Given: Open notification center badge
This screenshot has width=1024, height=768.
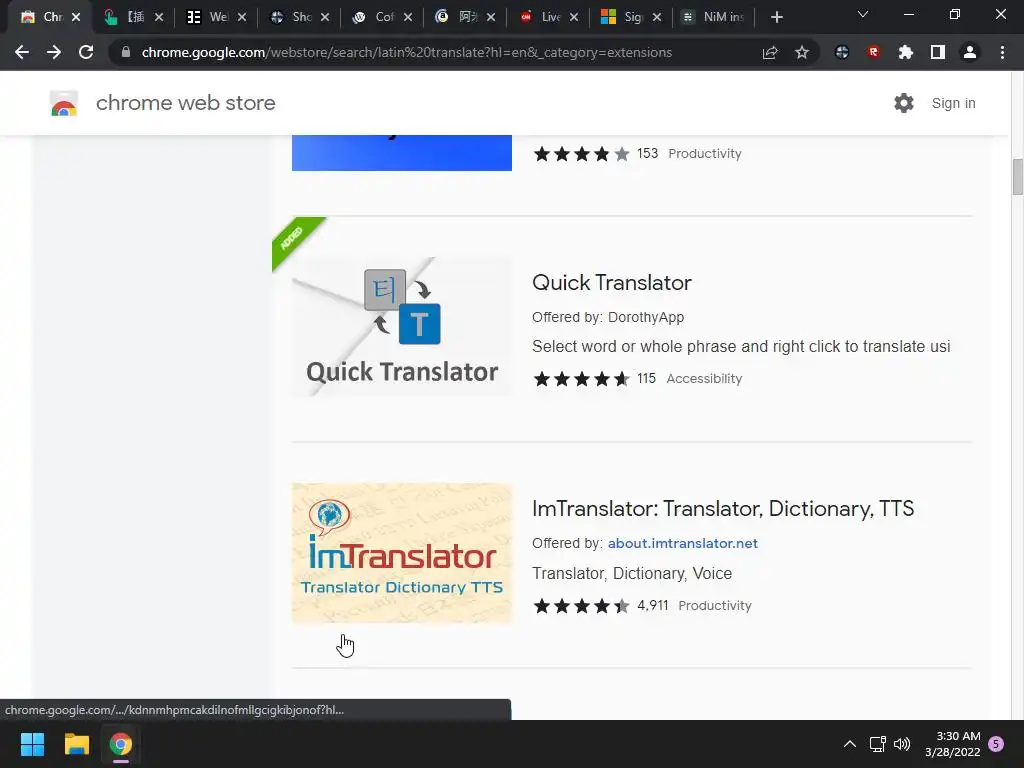Looking at the screenshot, I should point(996,744).
